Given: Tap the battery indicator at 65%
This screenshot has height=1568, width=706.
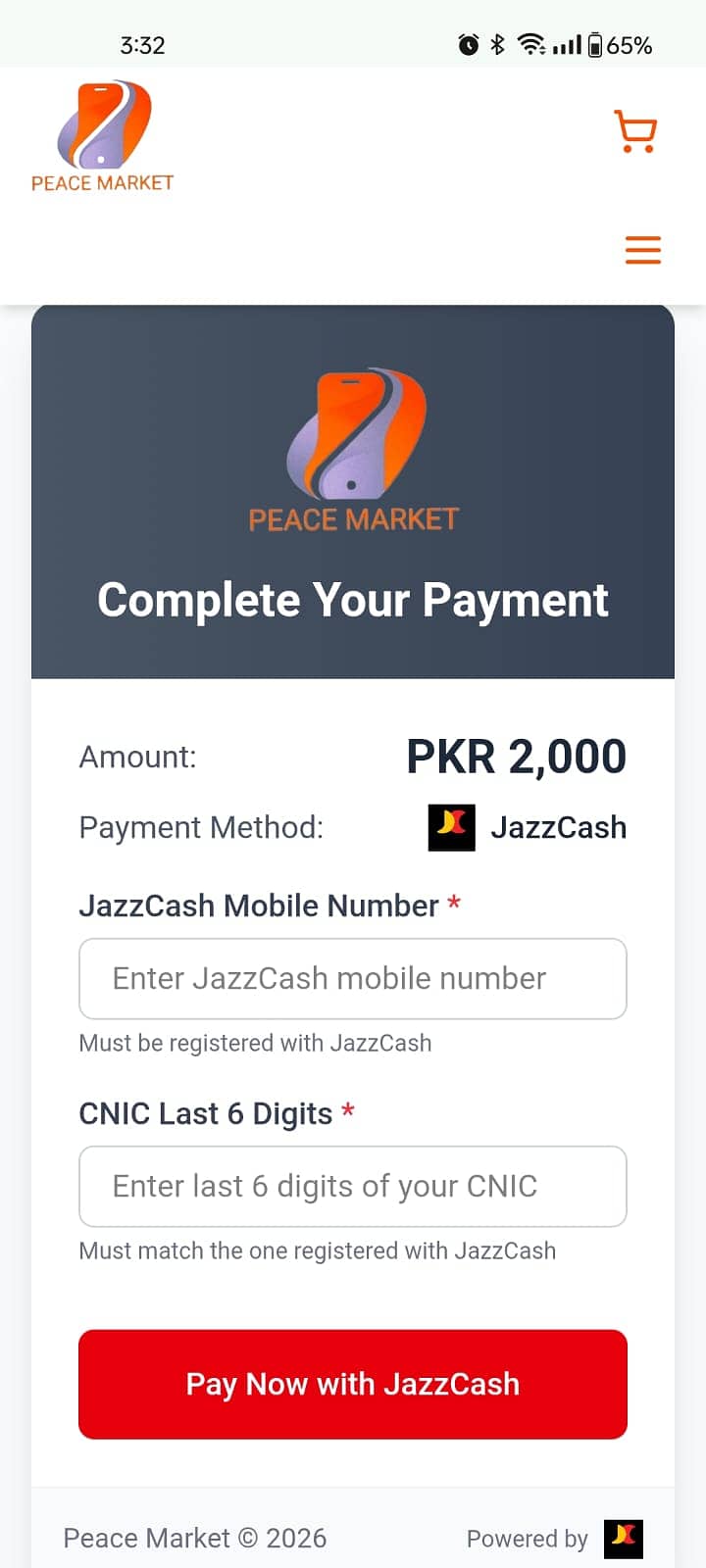Looking at the screenshot, I should 620,45.
